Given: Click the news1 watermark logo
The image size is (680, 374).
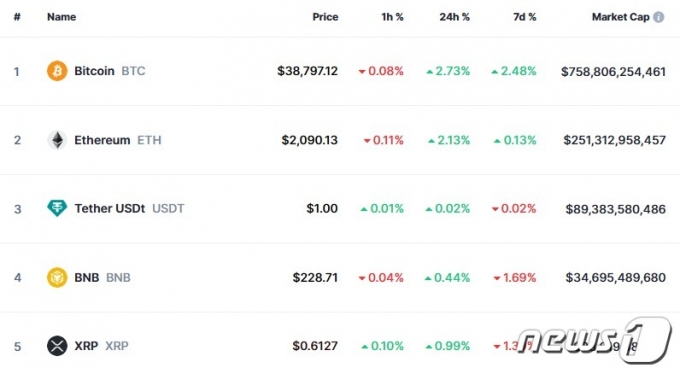Looking at the screenshot, I should [595, 340].
